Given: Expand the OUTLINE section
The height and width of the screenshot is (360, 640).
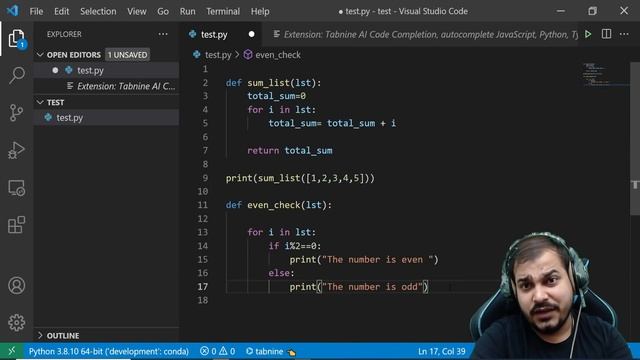Looking at the screenshot, I should click(x=40, y=336).
